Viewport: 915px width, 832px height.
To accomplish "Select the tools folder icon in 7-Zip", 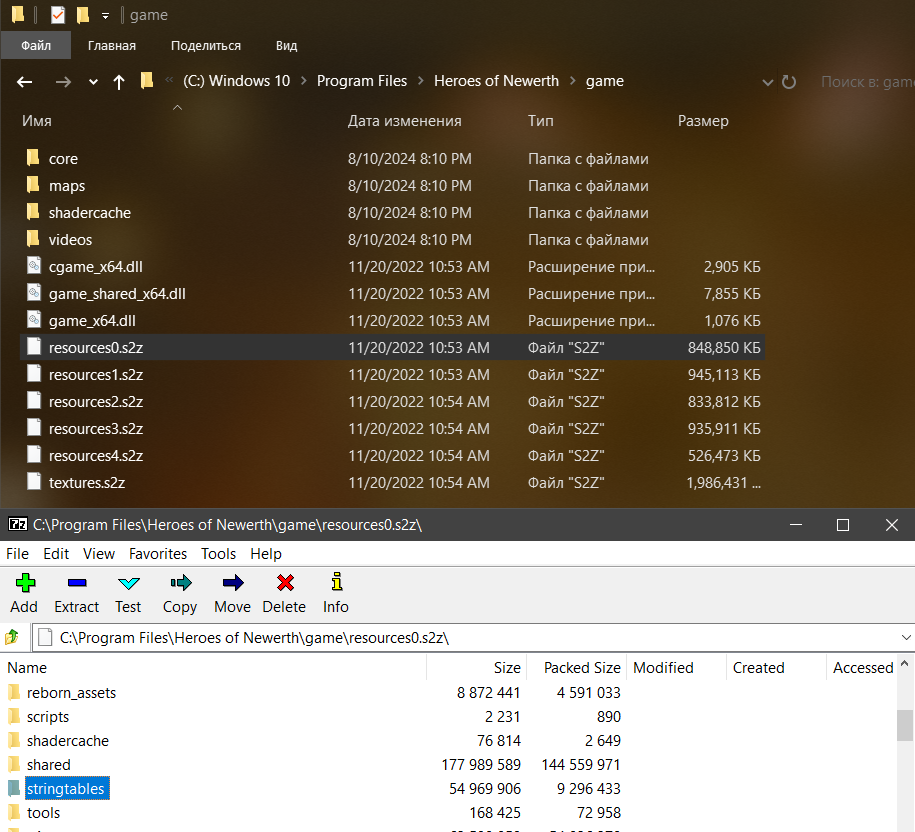I will point(14,812).
